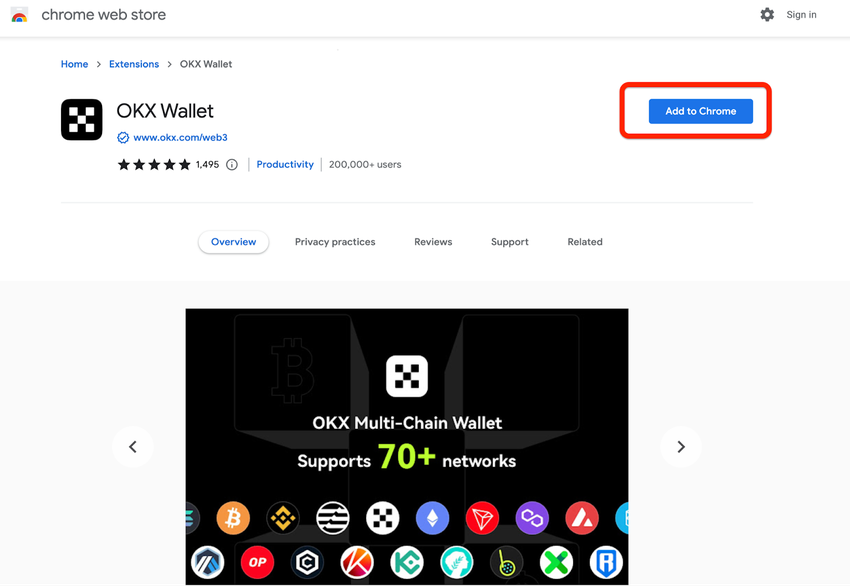Click the verified publisher badge icon
Screen dimensions: 850x586
point(123,138)
